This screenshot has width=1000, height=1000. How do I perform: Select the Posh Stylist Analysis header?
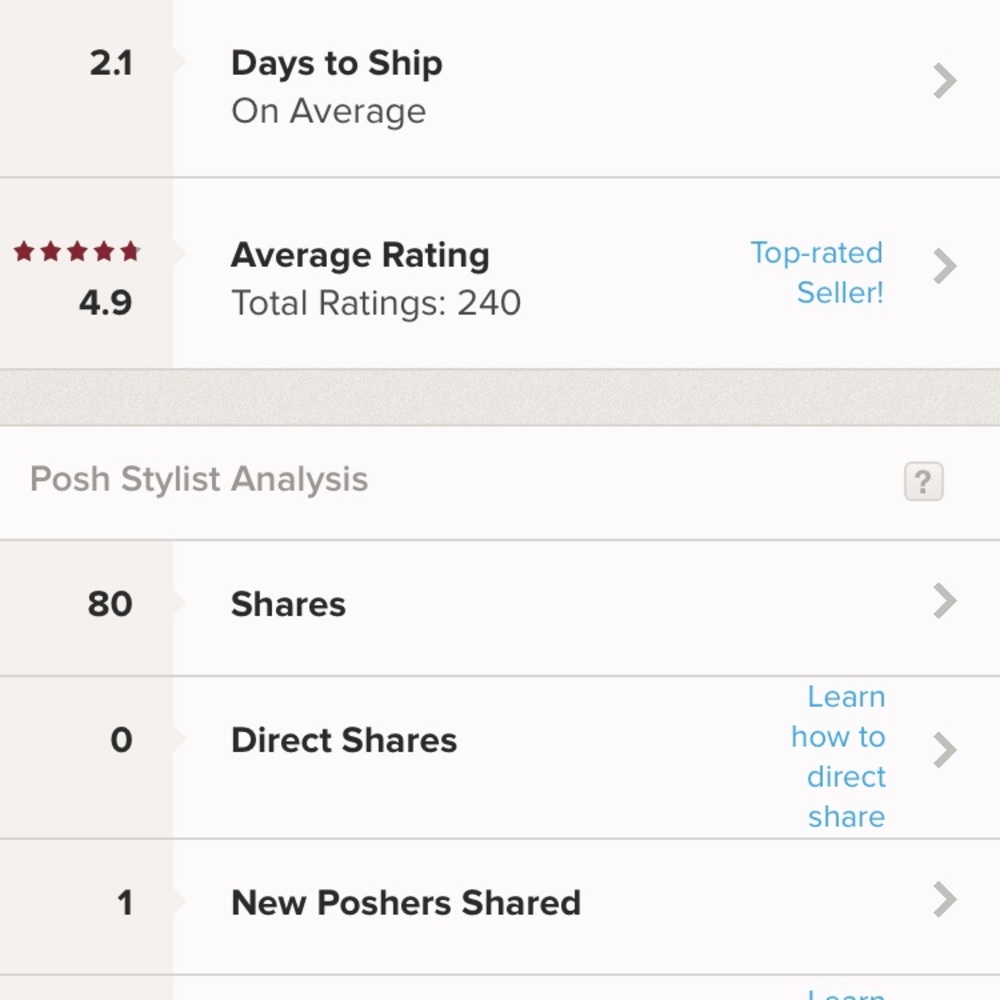click(197, 479)
